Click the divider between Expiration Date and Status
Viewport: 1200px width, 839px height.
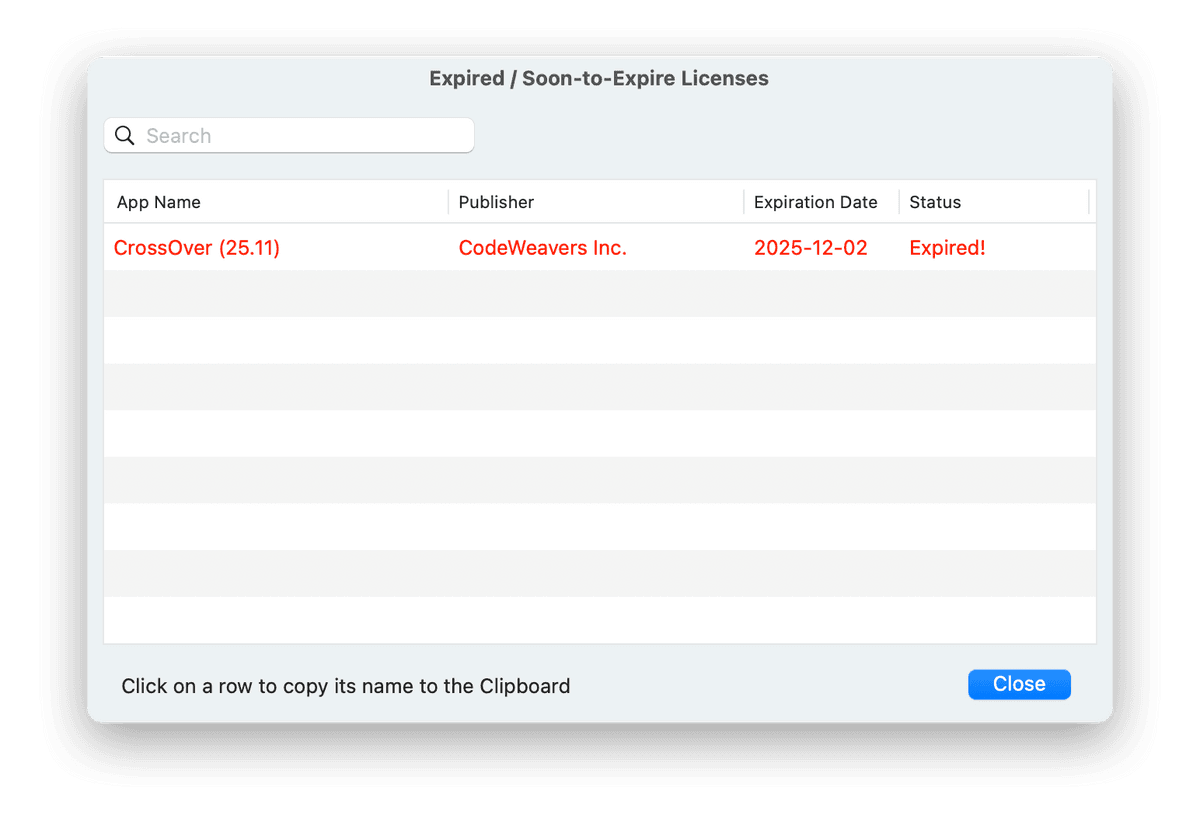point(899,202)
